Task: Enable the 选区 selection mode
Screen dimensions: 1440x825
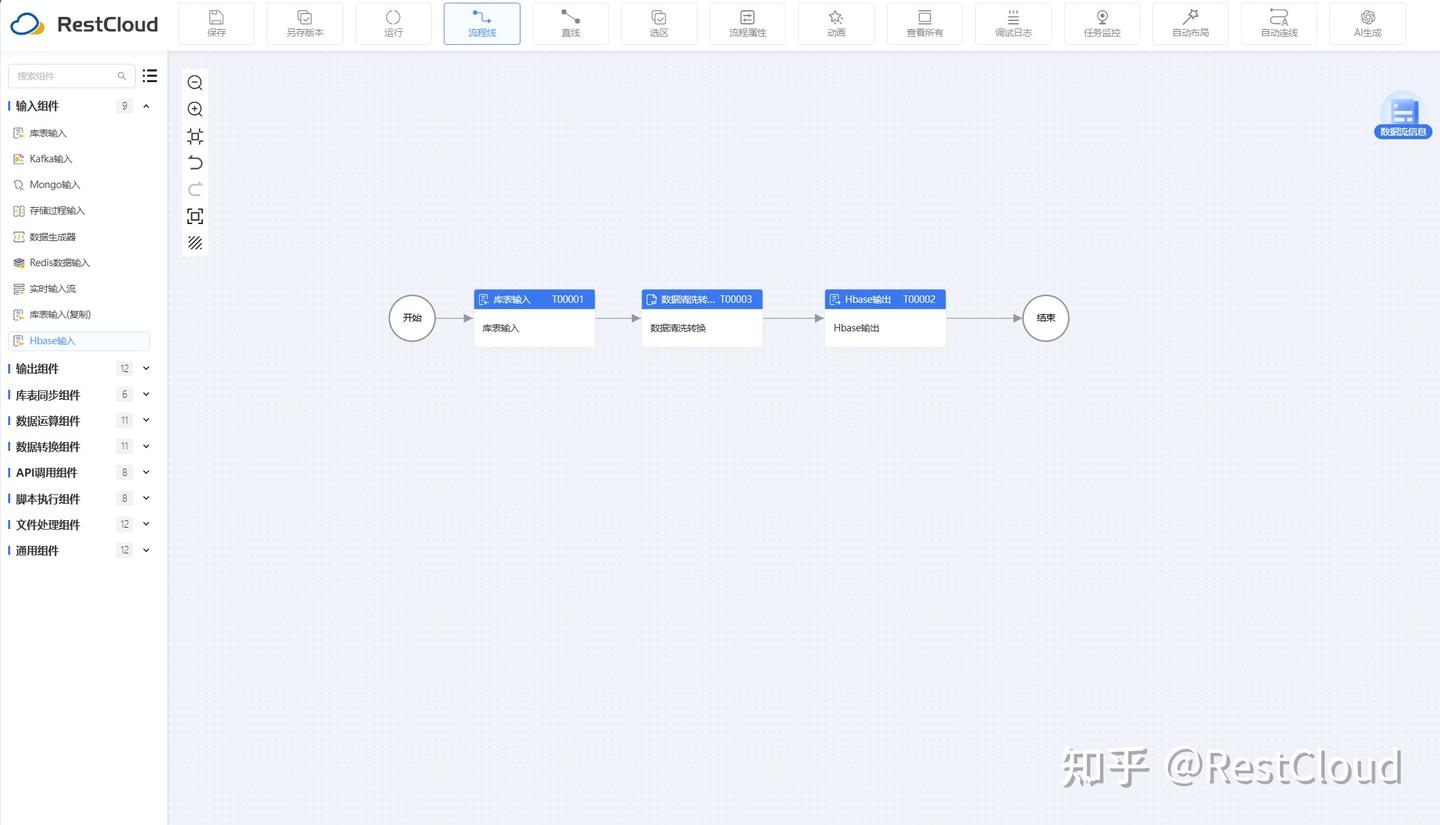Action: point(659,23)
